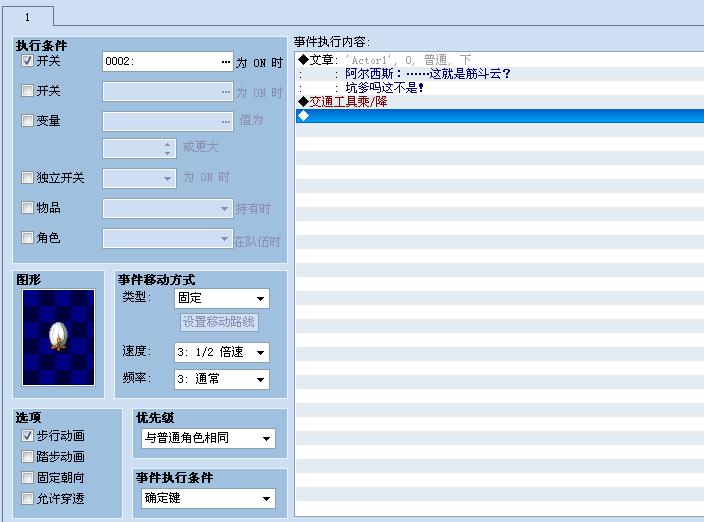Check the 允许穿透 option

(27, 498)
